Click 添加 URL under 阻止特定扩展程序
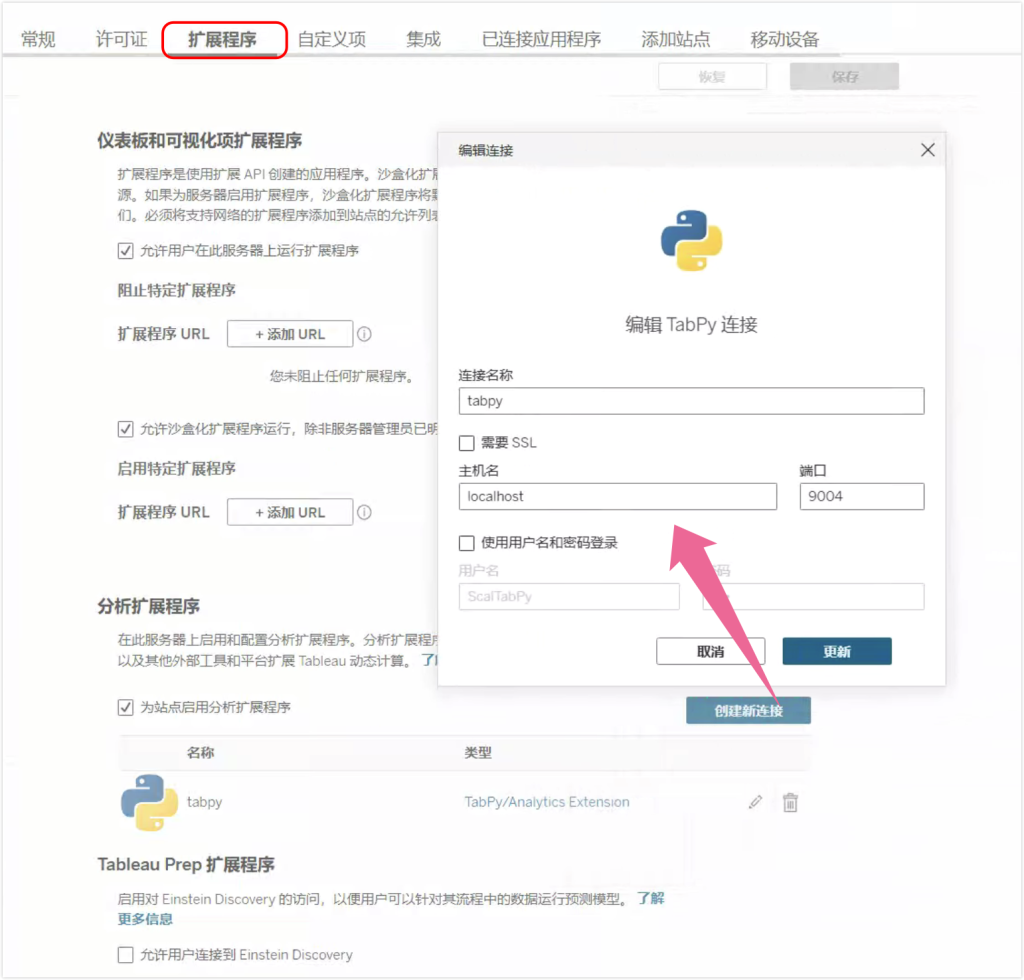 pos(290,334)
